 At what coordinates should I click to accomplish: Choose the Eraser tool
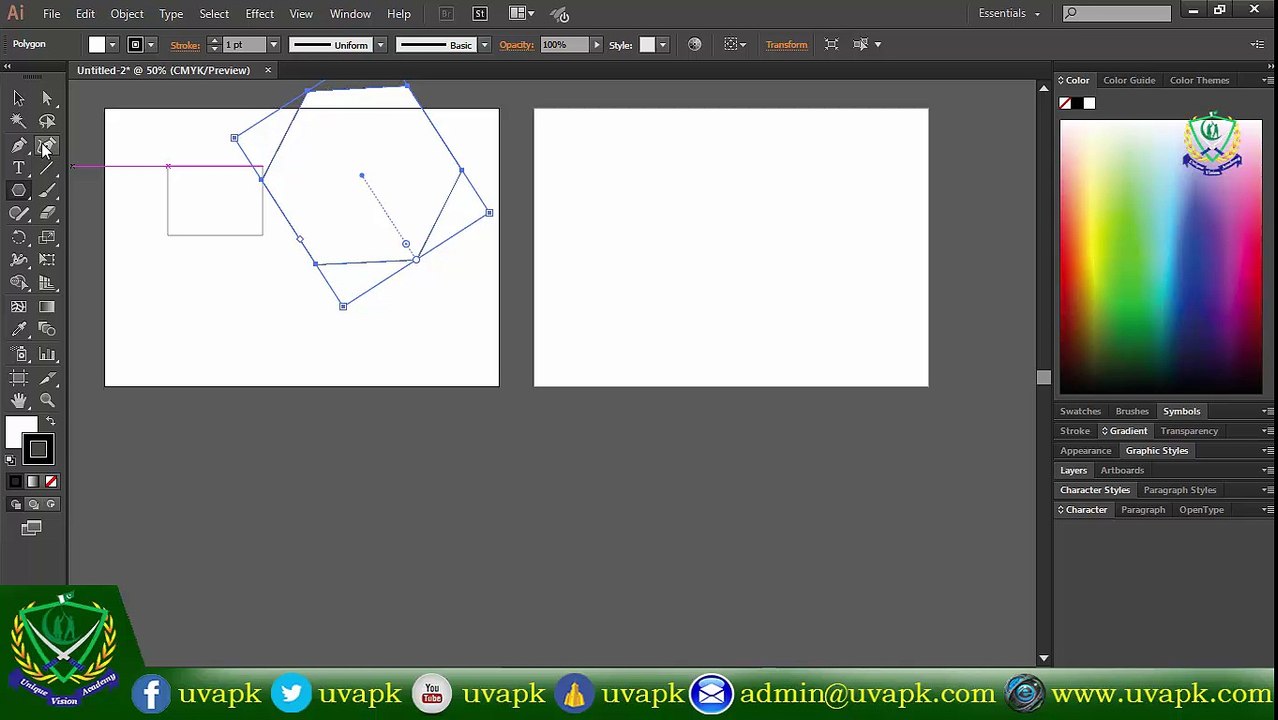pyautogui.click(x=47, y=213)
